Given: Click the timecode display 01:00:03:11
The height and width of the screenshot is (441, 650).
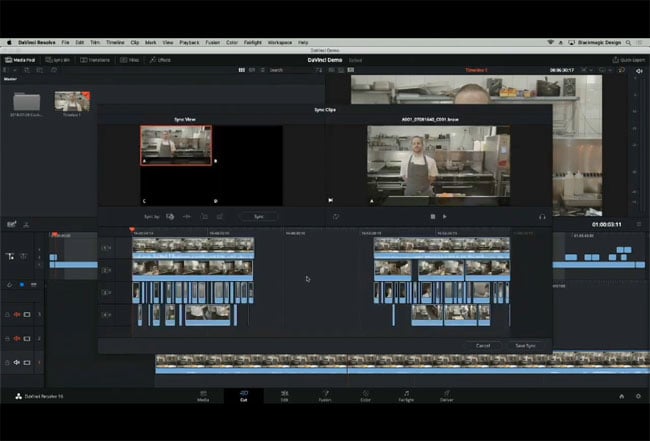Looking at the screenshot, I should (606, 224).
